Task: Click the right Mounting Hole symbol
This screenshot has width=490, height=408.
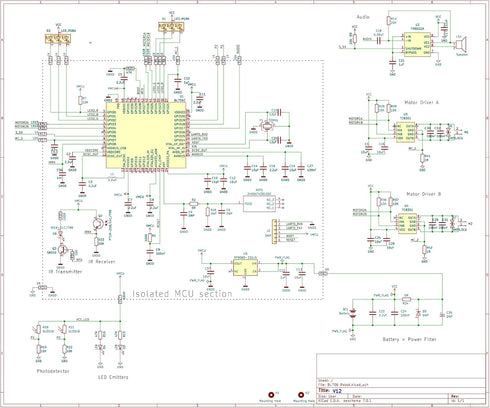Action: pos(301,395)
